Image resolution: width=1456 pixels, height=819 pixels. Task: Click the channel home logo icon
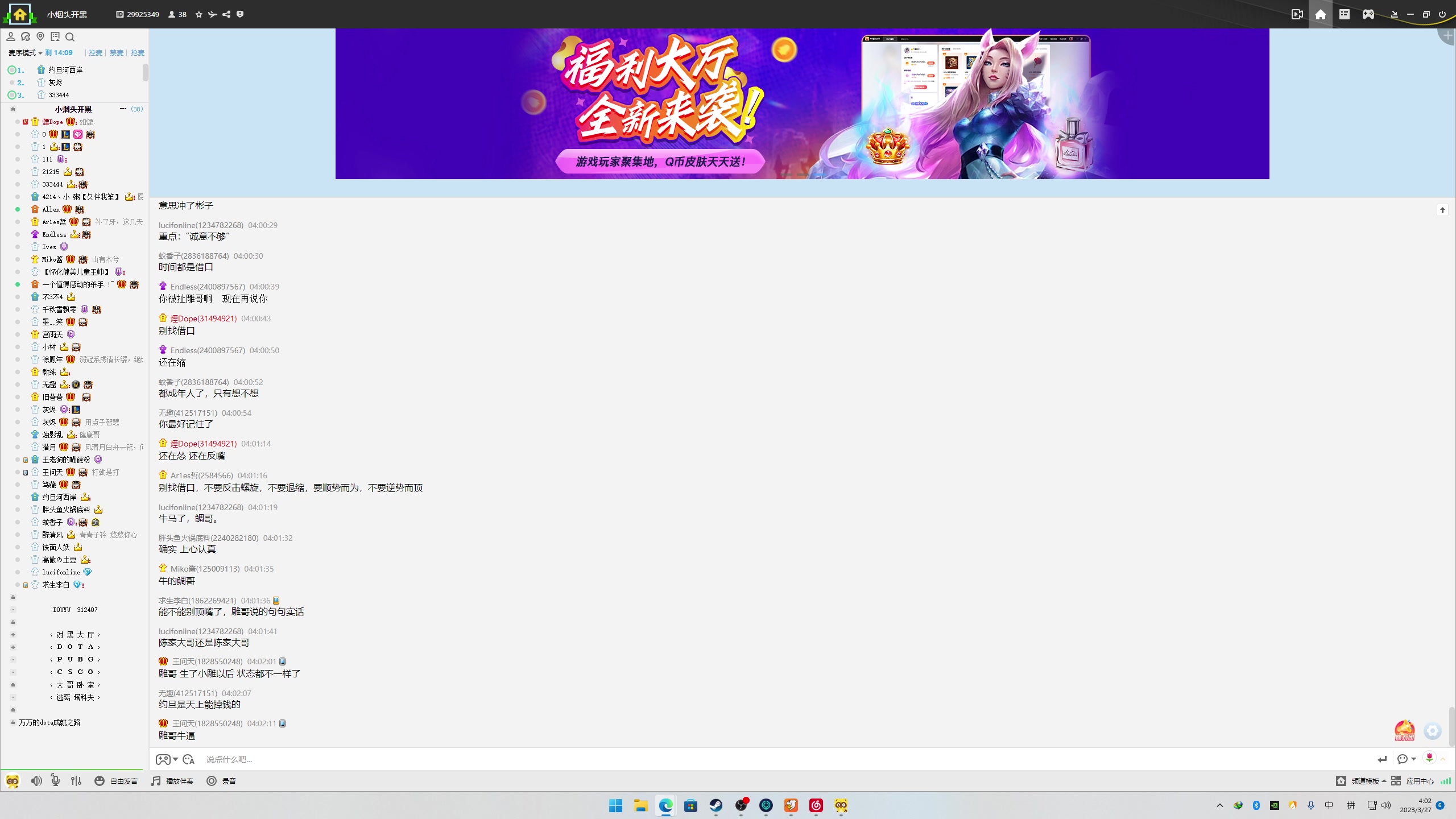coord(20,14)
